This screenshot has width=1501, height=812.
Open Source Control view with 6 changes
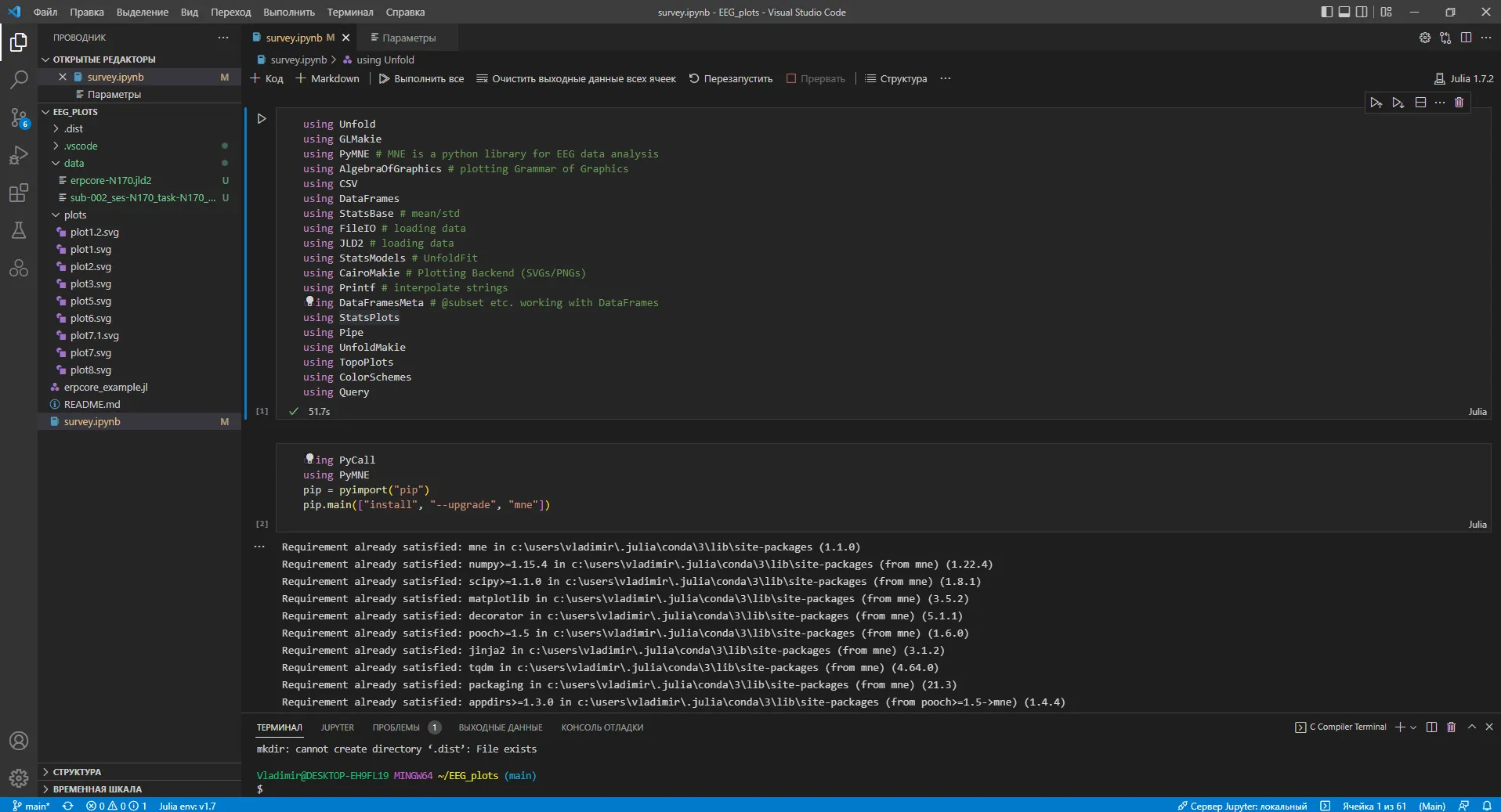pyautogui.click(x=19, y=117)
